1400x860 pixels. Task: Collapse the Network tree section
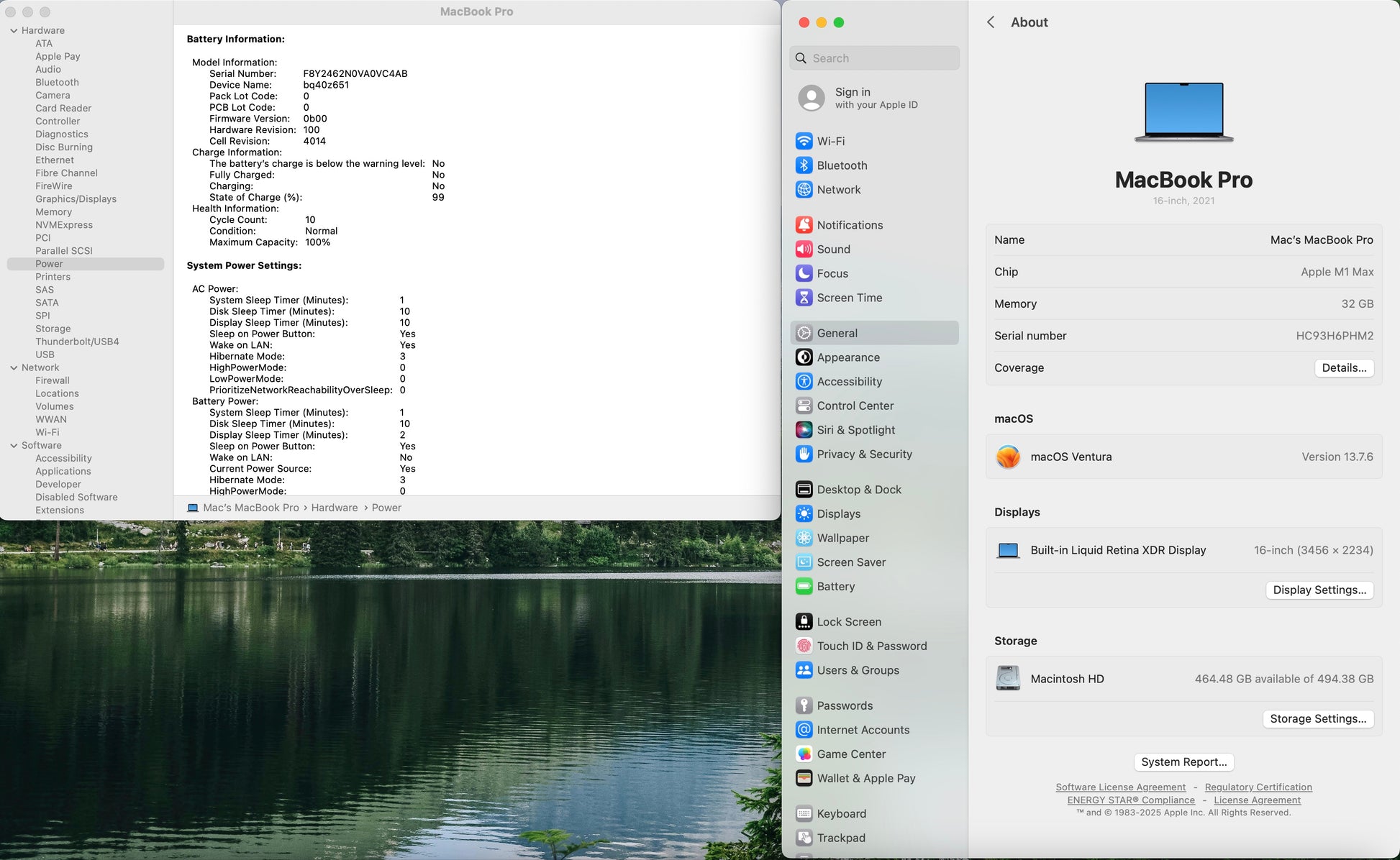click(x=14, y=367)
